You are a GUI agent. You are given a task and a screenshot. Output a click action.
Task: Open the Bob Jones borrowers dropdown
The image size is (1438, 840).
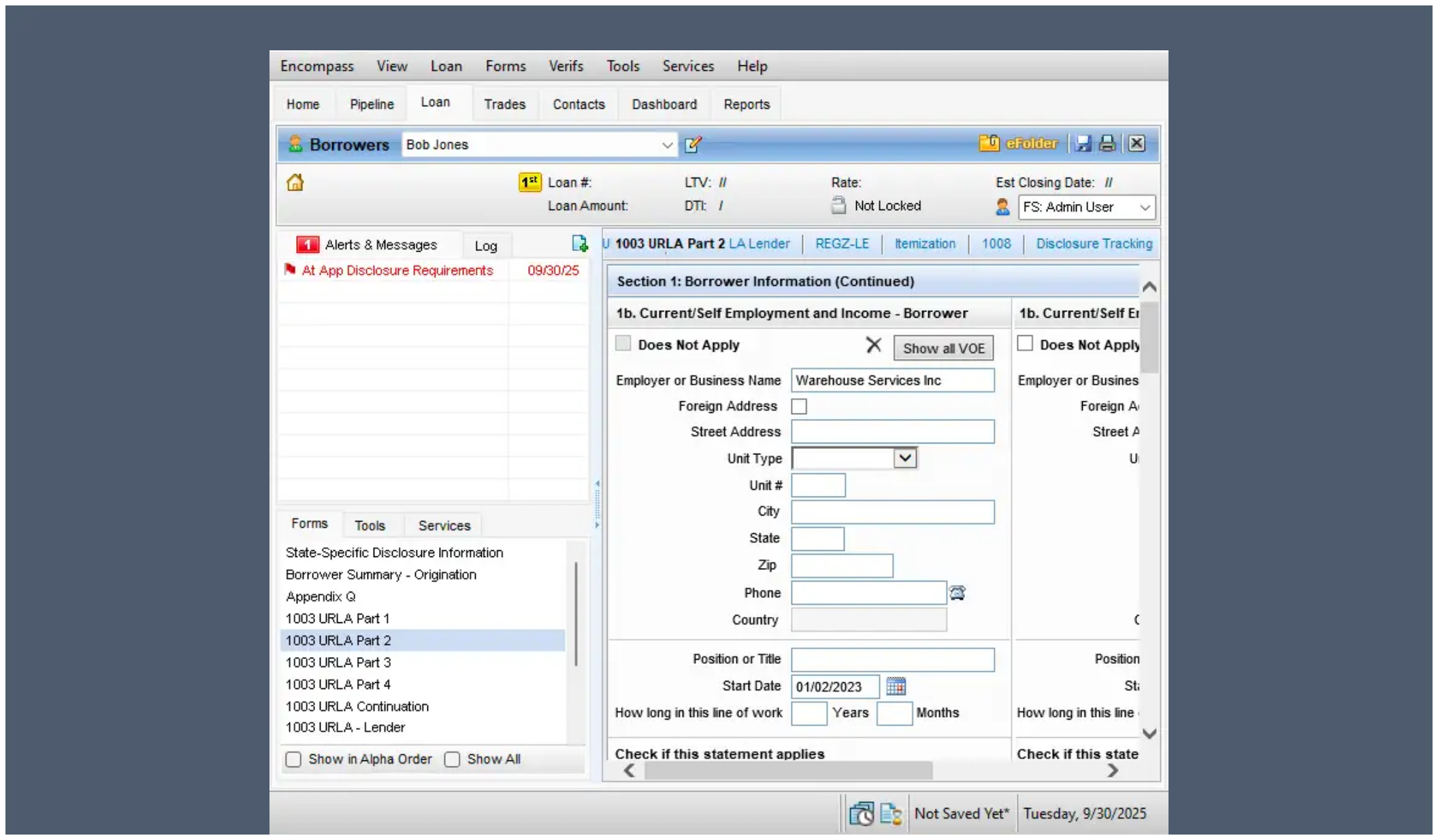666,145
